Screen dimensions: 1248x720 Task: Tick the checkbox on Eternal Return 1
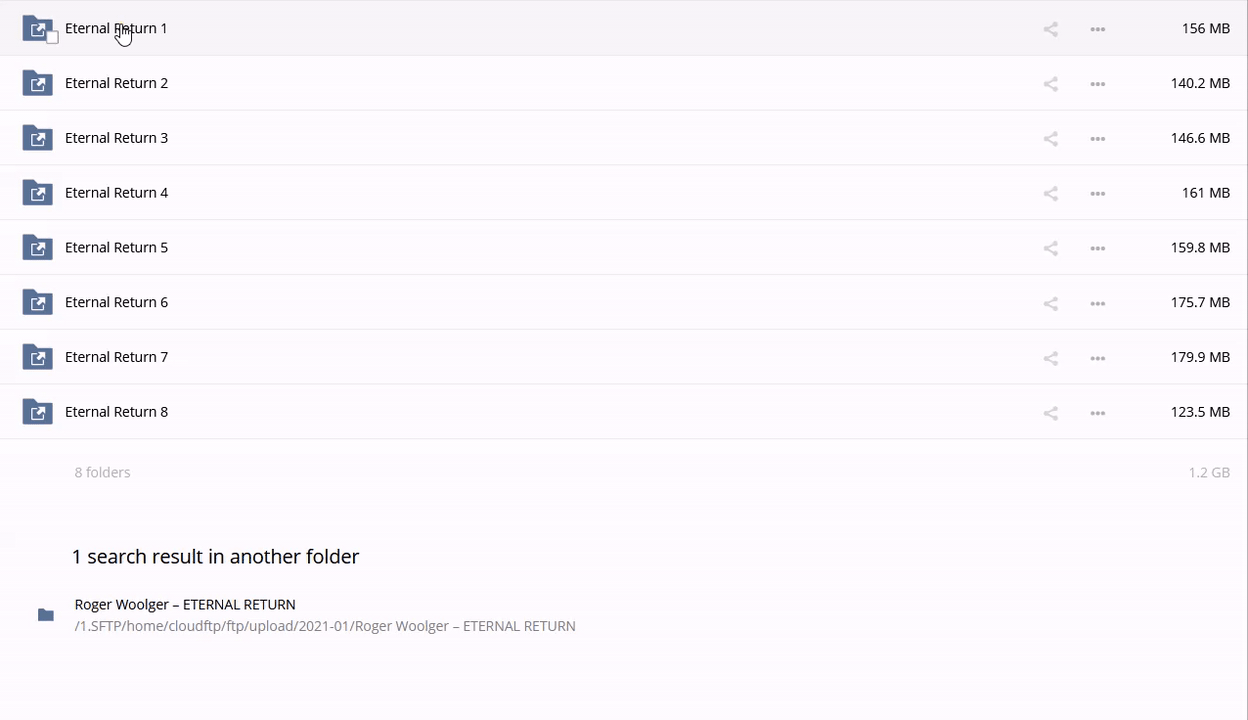coord(52,38)
